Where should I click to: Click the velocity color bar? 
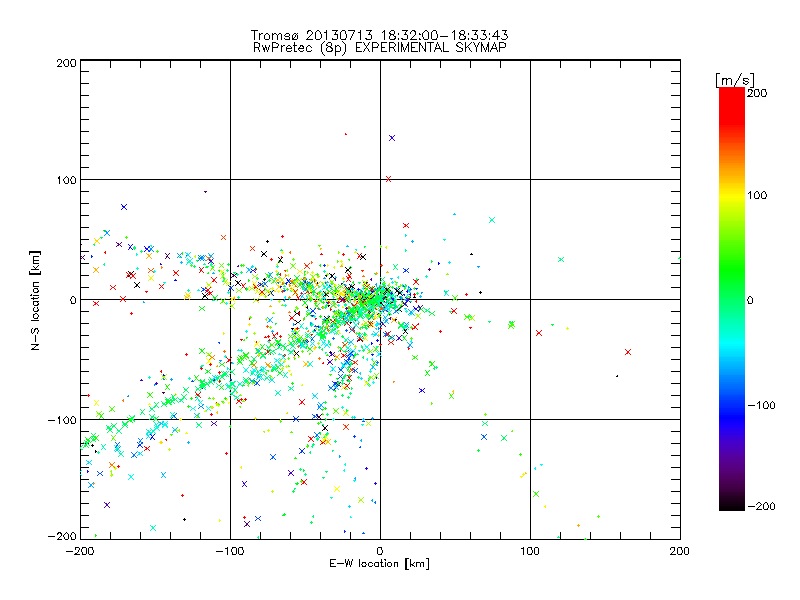[x=732, y=299]
